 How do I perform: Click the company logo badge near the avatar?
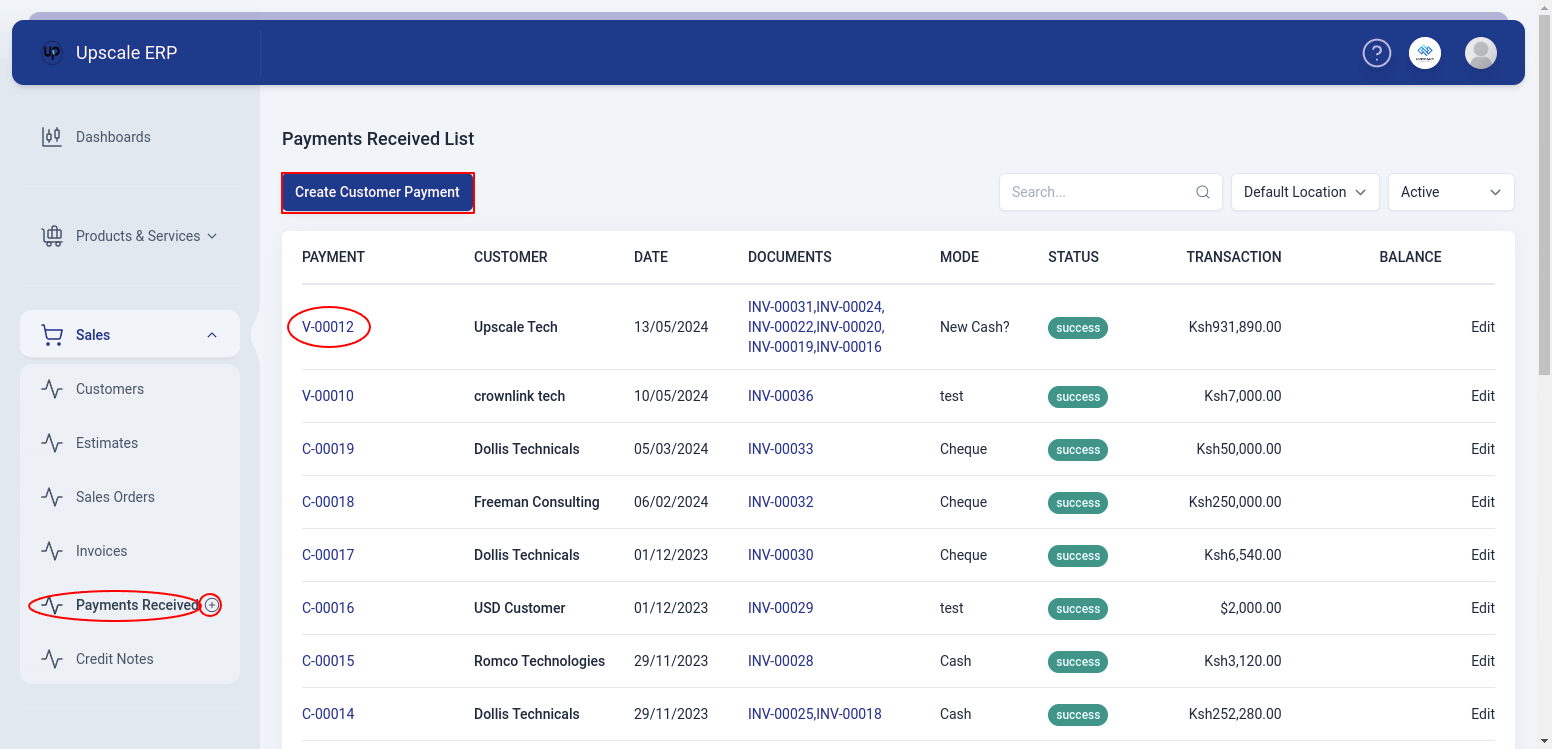(1425, 52)
